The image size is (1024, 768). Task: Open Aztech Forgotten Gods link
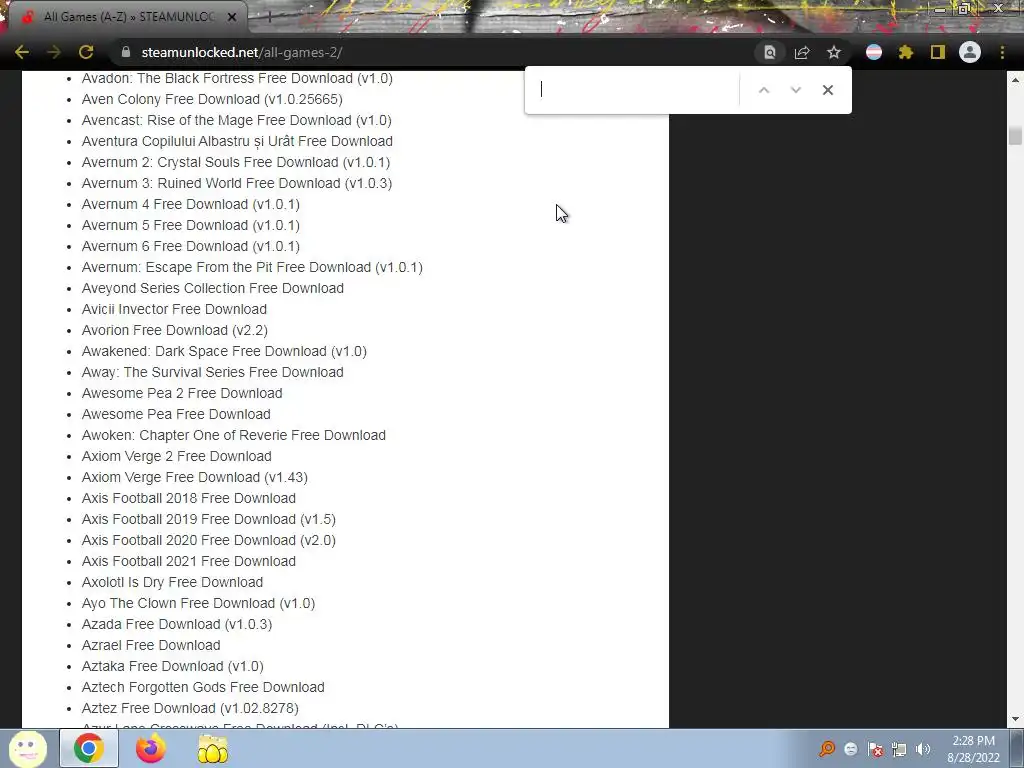point(203,687)
